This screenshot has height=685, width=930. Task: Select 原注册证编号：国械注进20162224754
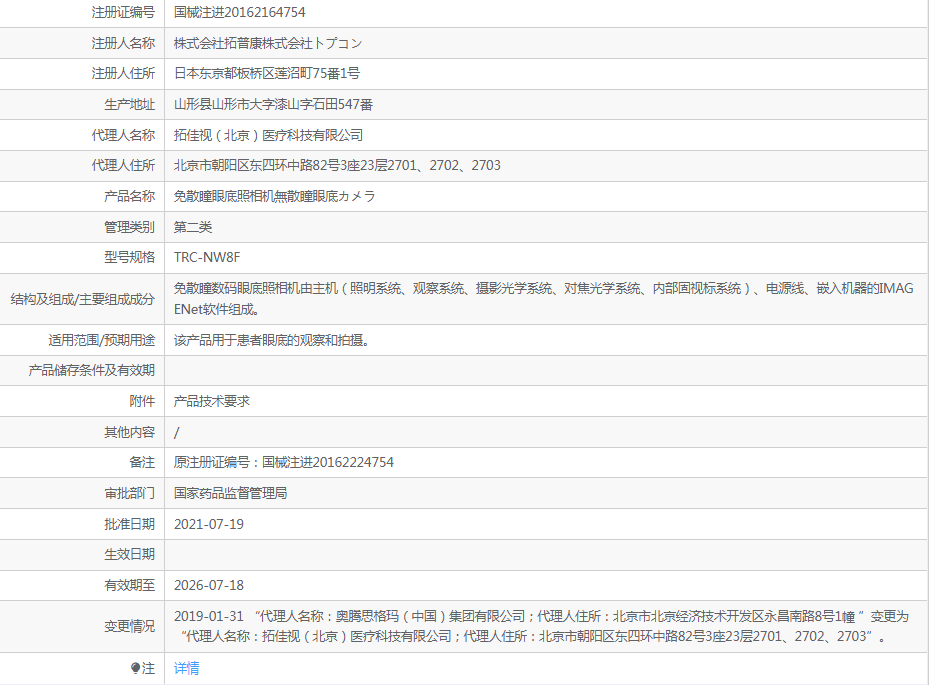click(x=284, y=463)
